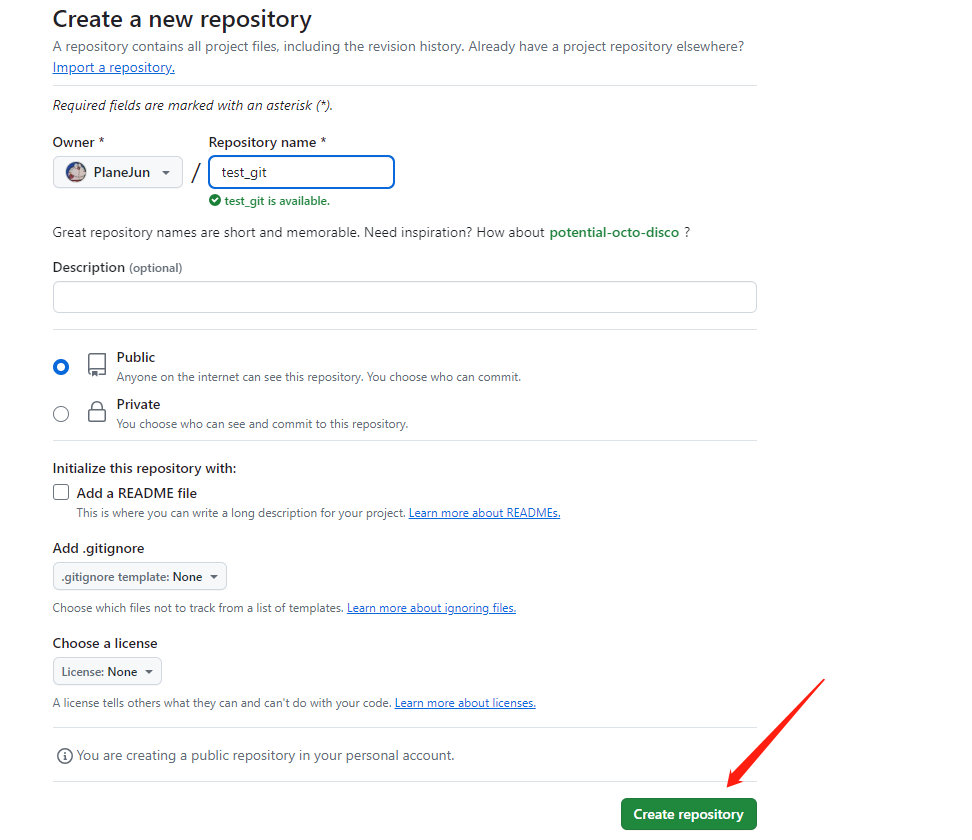
Task: Click the Create repository button
Action: coord(688,814)
